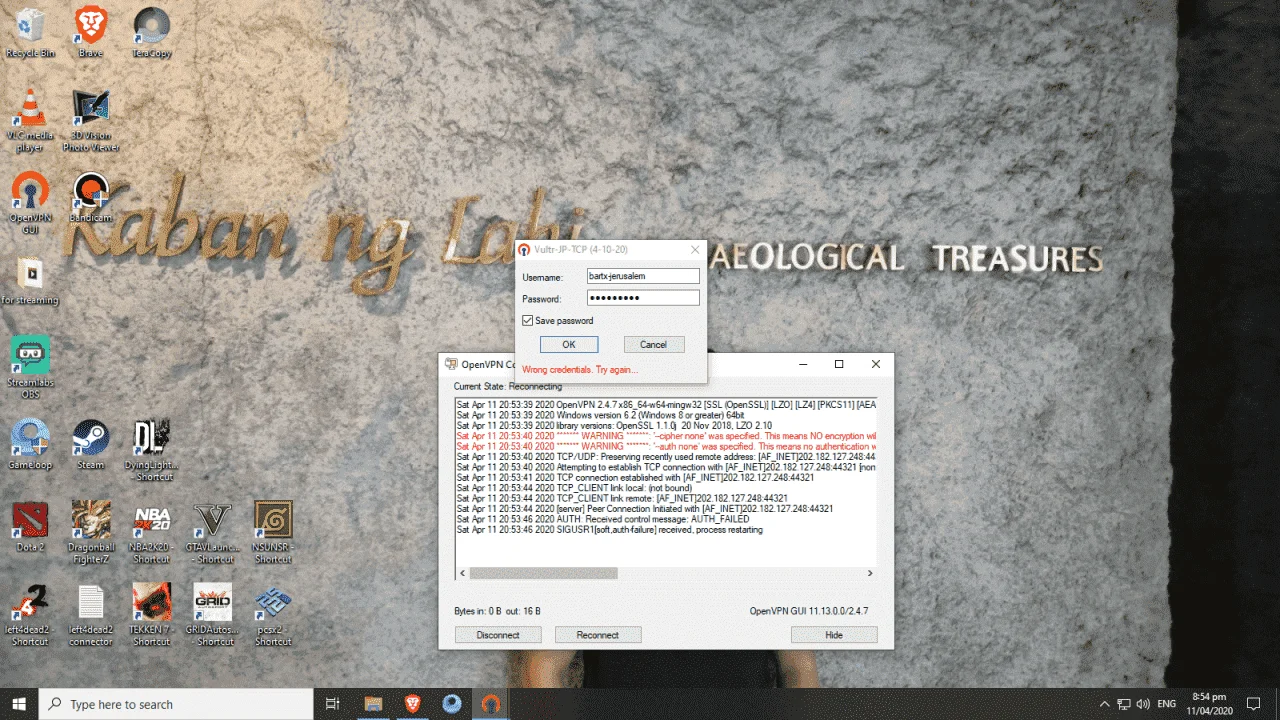Switch to Brave in the taskbar
Viewport: 1280px width, 720px height.
(x=413, y=704)
